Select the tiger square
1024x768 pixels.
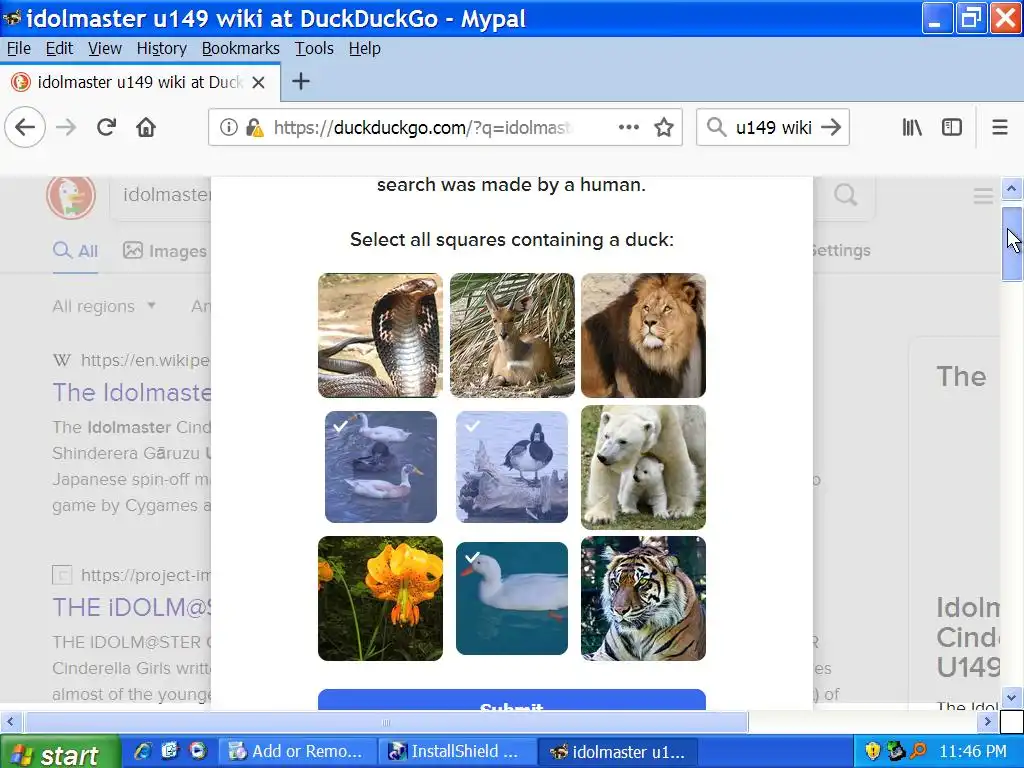[x=643, y=598]
